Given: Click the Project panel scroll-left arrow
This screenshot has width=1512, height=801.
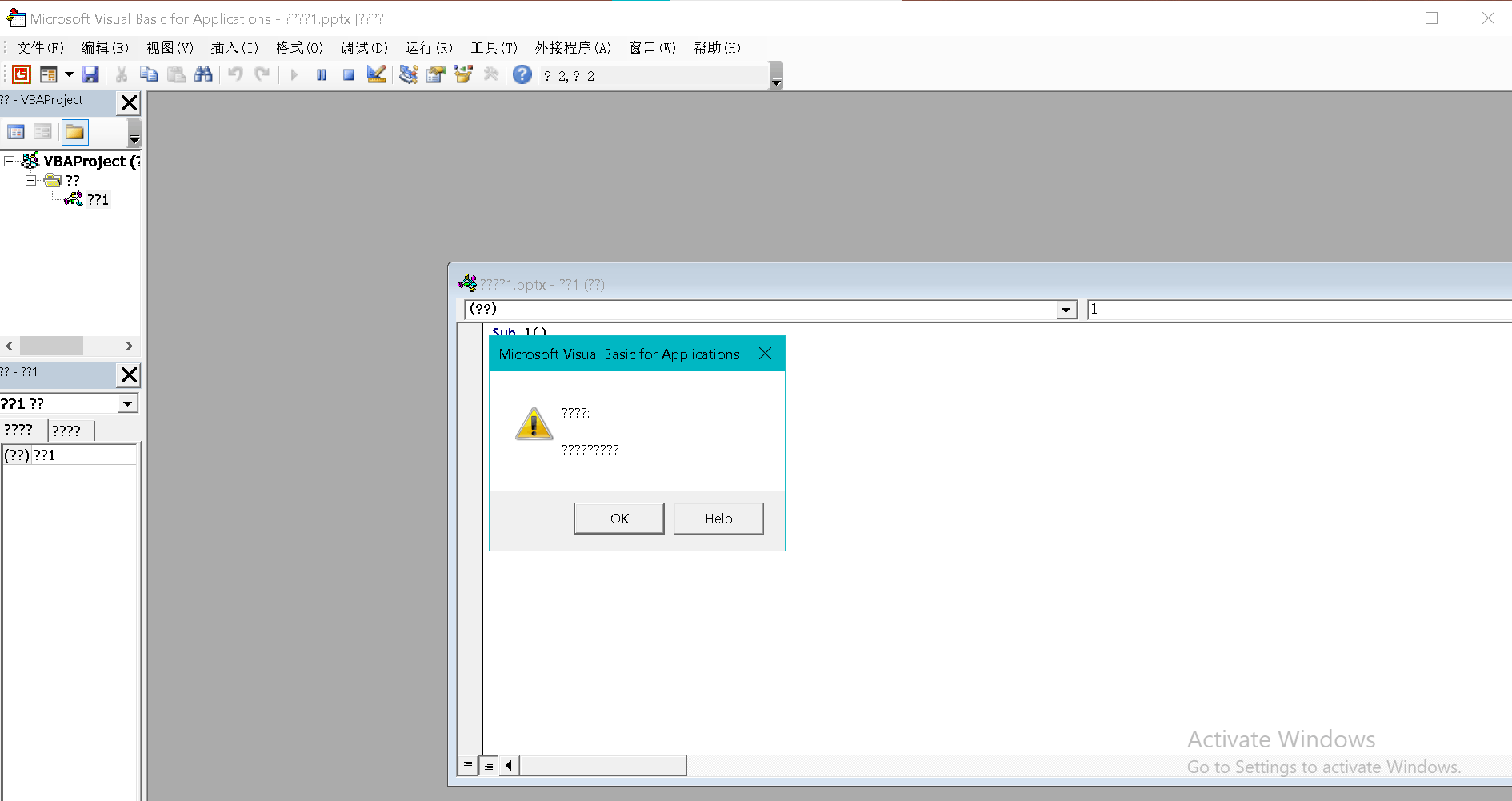Looking at the screenshot, I should pyautogui.click(x=10, y=346).
